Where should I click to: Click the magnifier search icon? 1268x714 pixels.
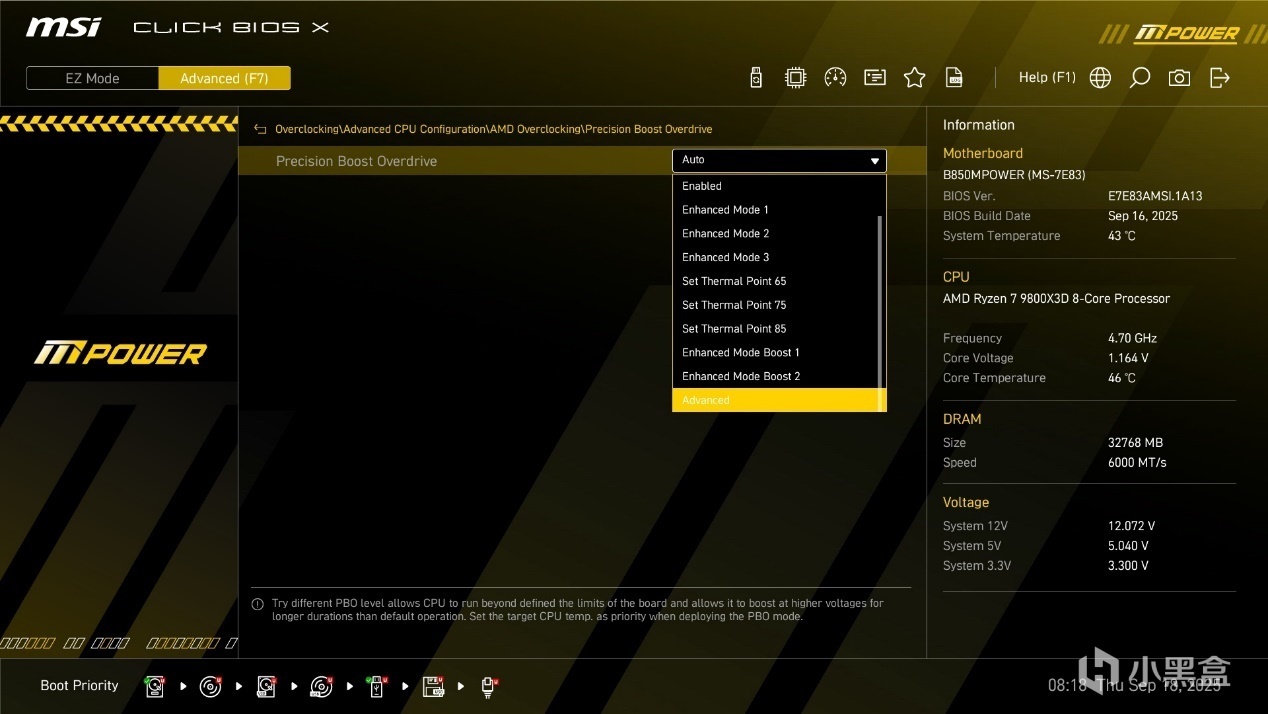pyautogui.click(x=1139, y=78)
